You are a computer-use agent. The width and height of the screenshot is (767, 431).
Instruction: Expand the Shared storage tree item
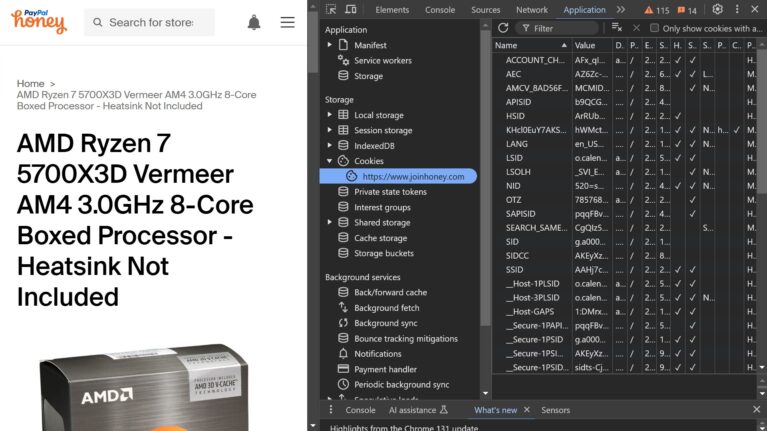point(330,223)
